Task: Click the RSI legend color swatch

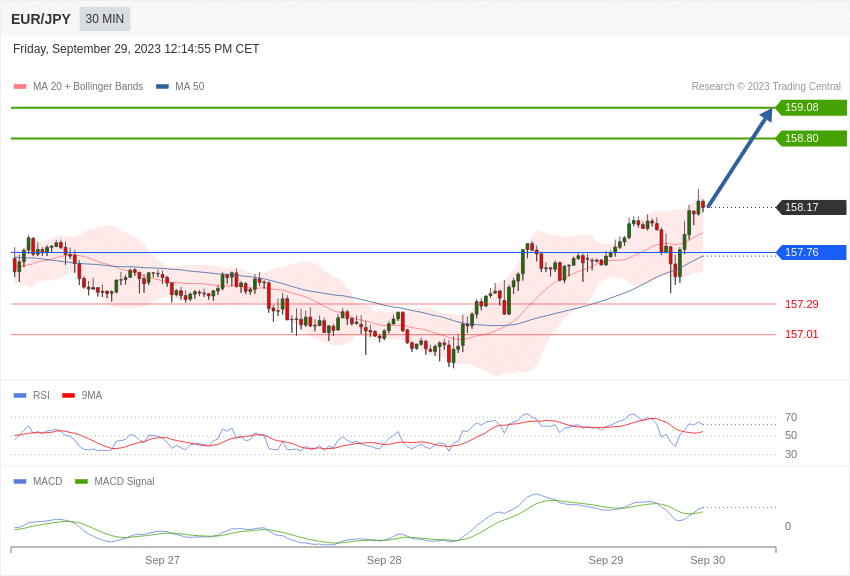Action: pyautogui.click(x=20, y=396)
